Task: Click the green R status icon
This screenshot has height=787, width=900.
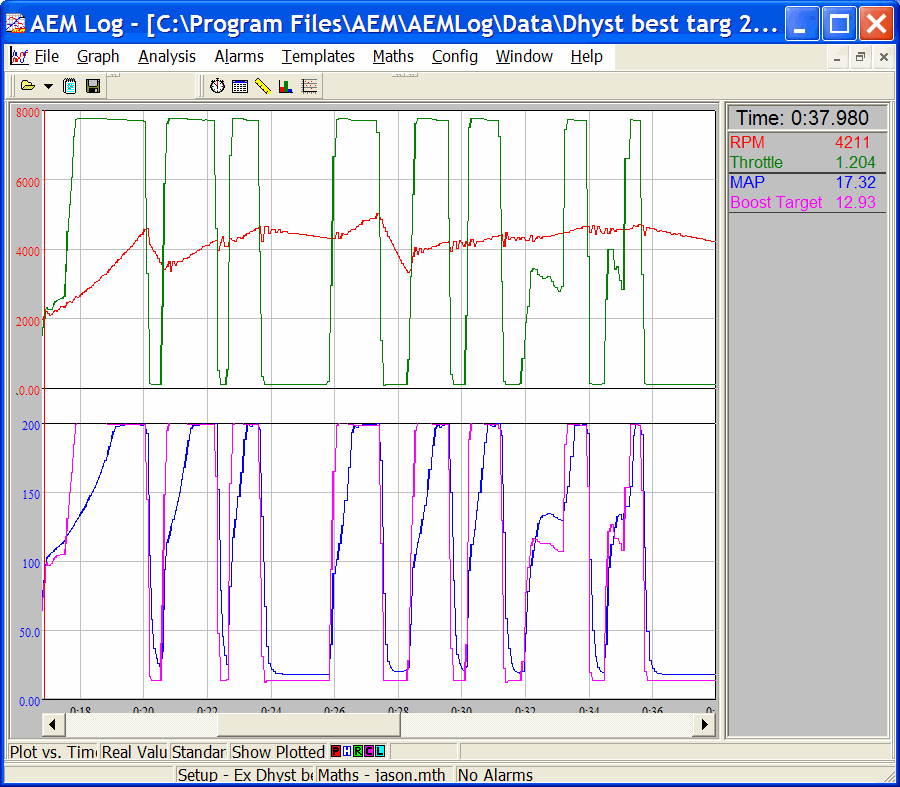Action: coord(358,751)
